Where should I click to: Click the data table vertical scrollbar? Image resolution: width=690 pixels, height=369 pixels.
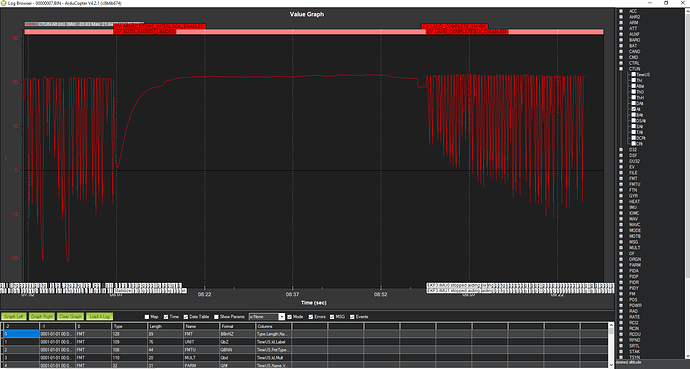[x=611, y=345]
